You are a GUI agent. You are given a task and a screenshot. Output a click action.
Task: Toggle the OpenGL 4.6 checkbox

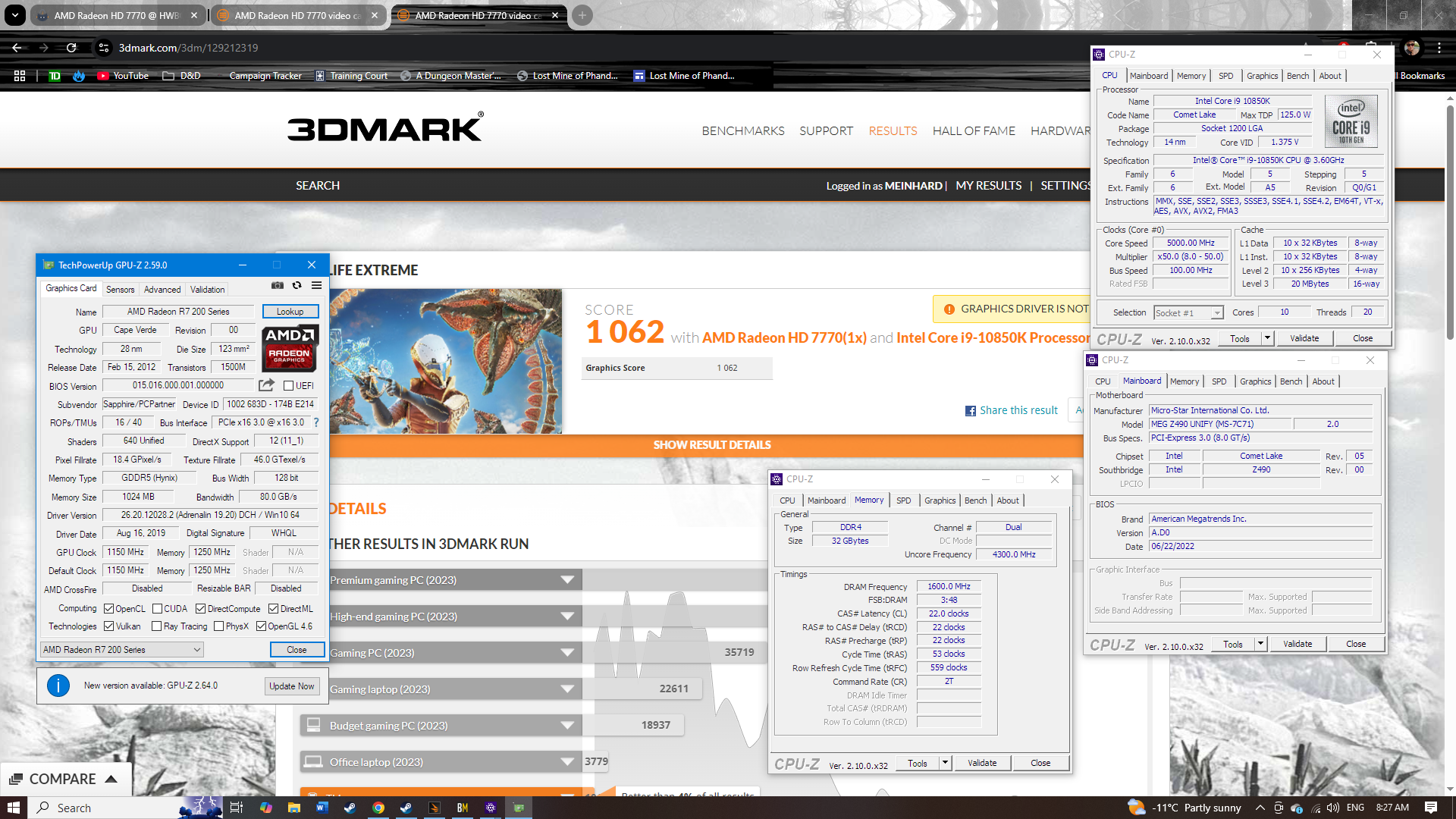click(x=262, y=626)
